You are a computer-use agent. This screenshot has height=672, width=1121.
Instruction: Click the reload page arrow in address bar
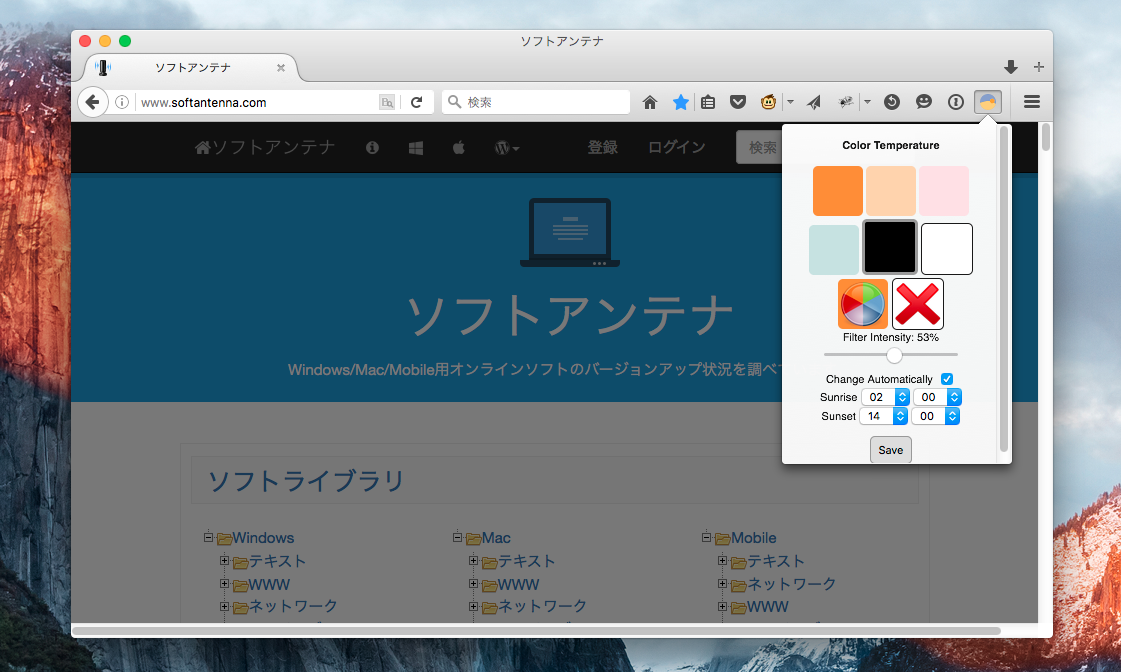[416, 102]
